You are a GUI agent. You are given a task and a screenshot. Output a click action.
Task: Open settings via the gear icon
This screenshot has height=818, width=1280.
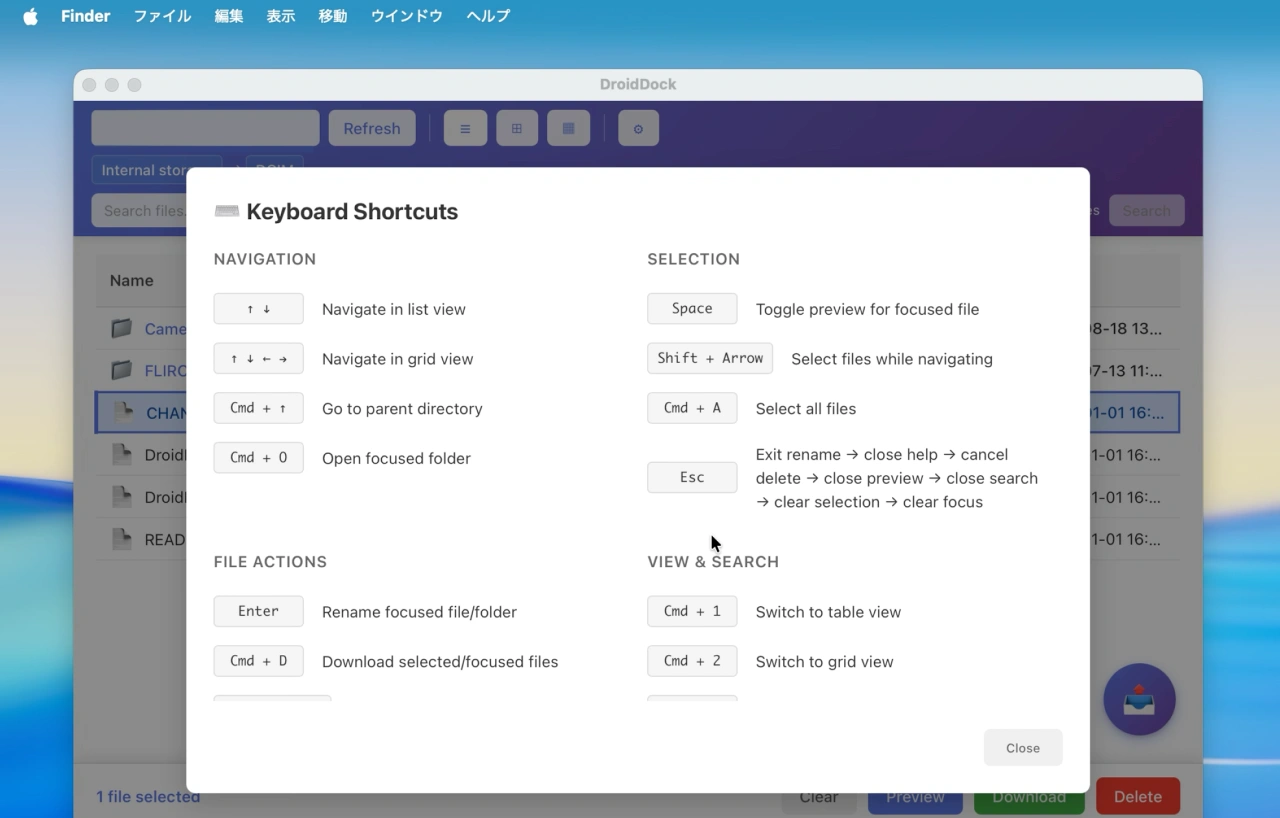pyautogui.click(x=638, y=128)
